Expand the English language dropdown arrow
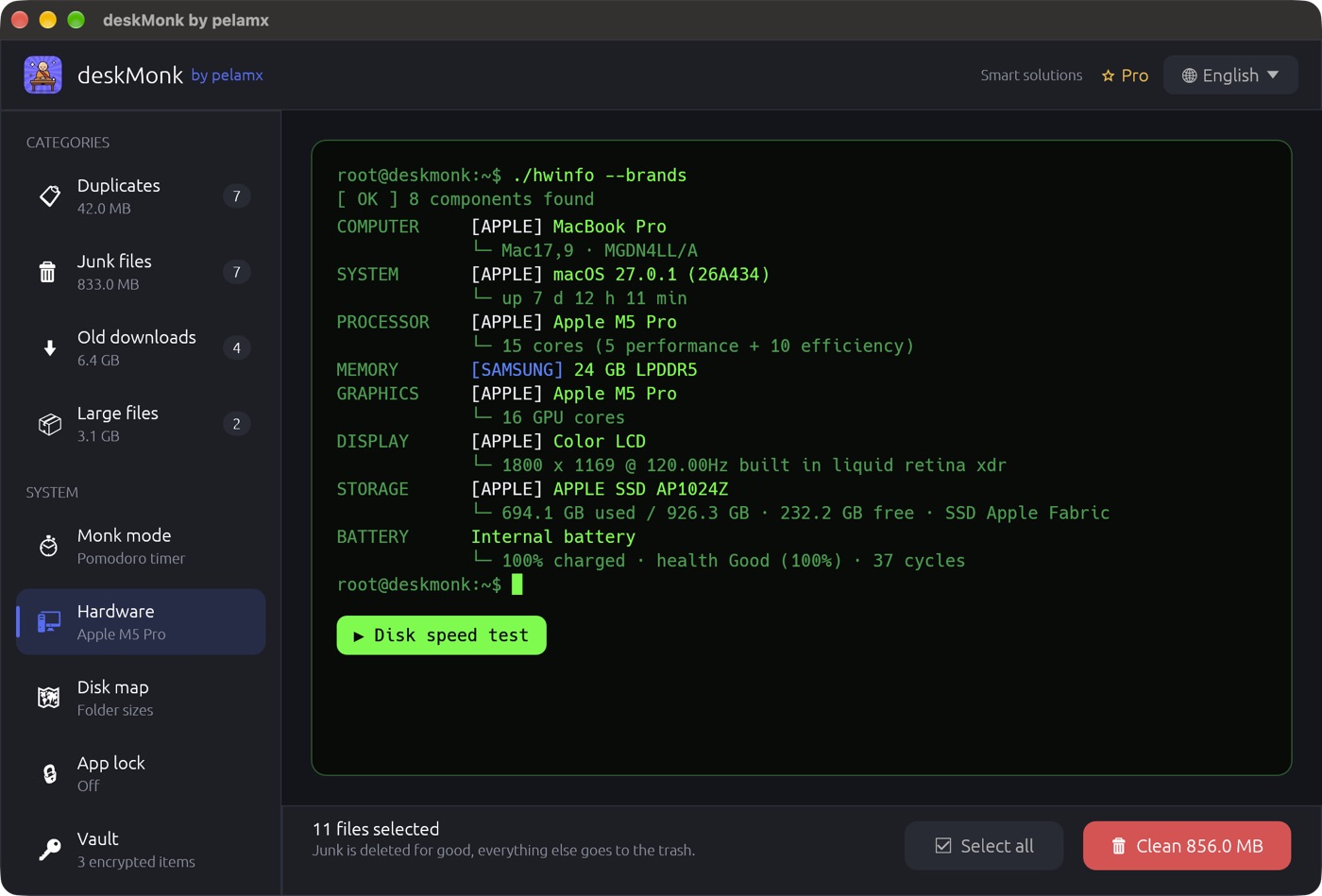The image size is (1322, 896). 1273,76
